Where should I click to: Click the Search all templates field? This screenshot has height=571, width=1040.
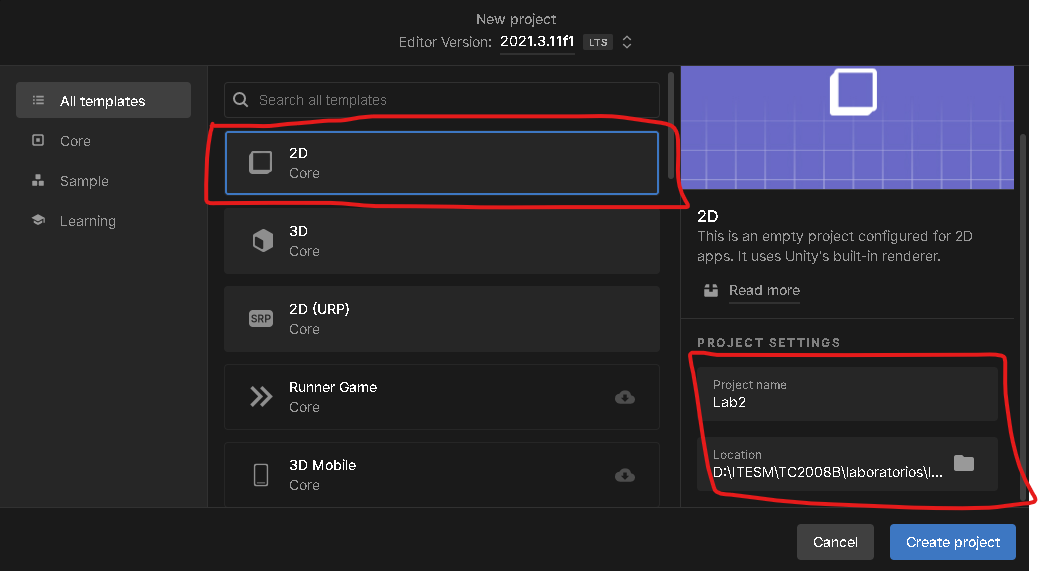(450, 100)
